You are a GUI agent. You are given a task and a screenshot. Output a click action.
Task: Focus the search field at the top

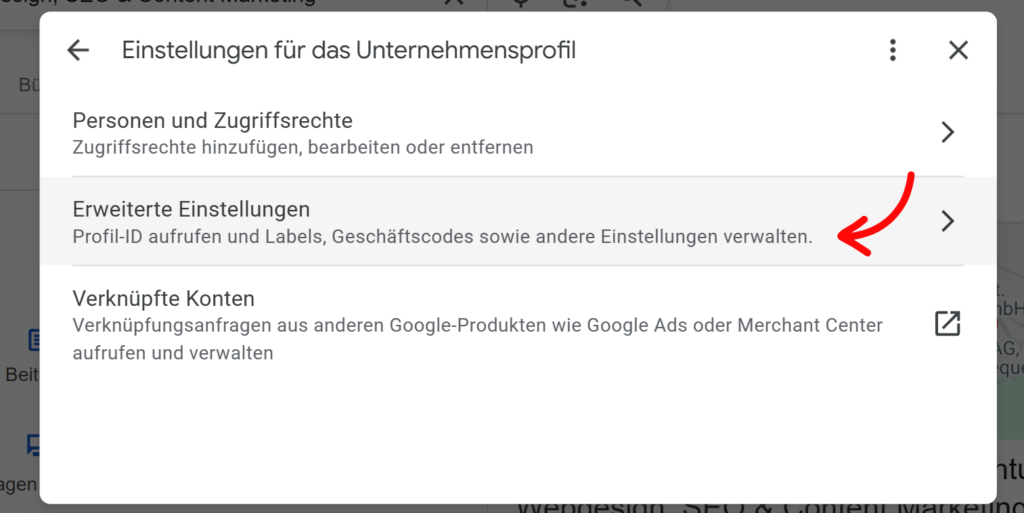[x=200, y=4]
